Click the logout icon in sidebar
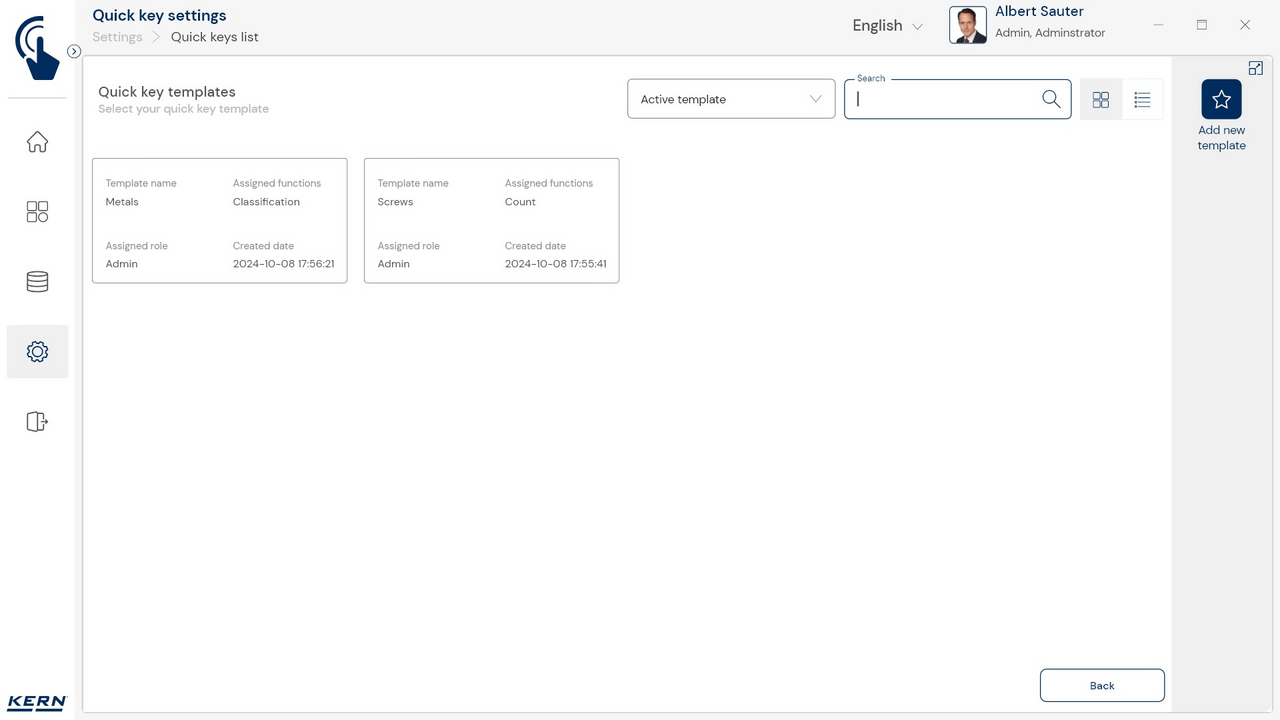Screen dimensions: 1280x720 point(37,422)
